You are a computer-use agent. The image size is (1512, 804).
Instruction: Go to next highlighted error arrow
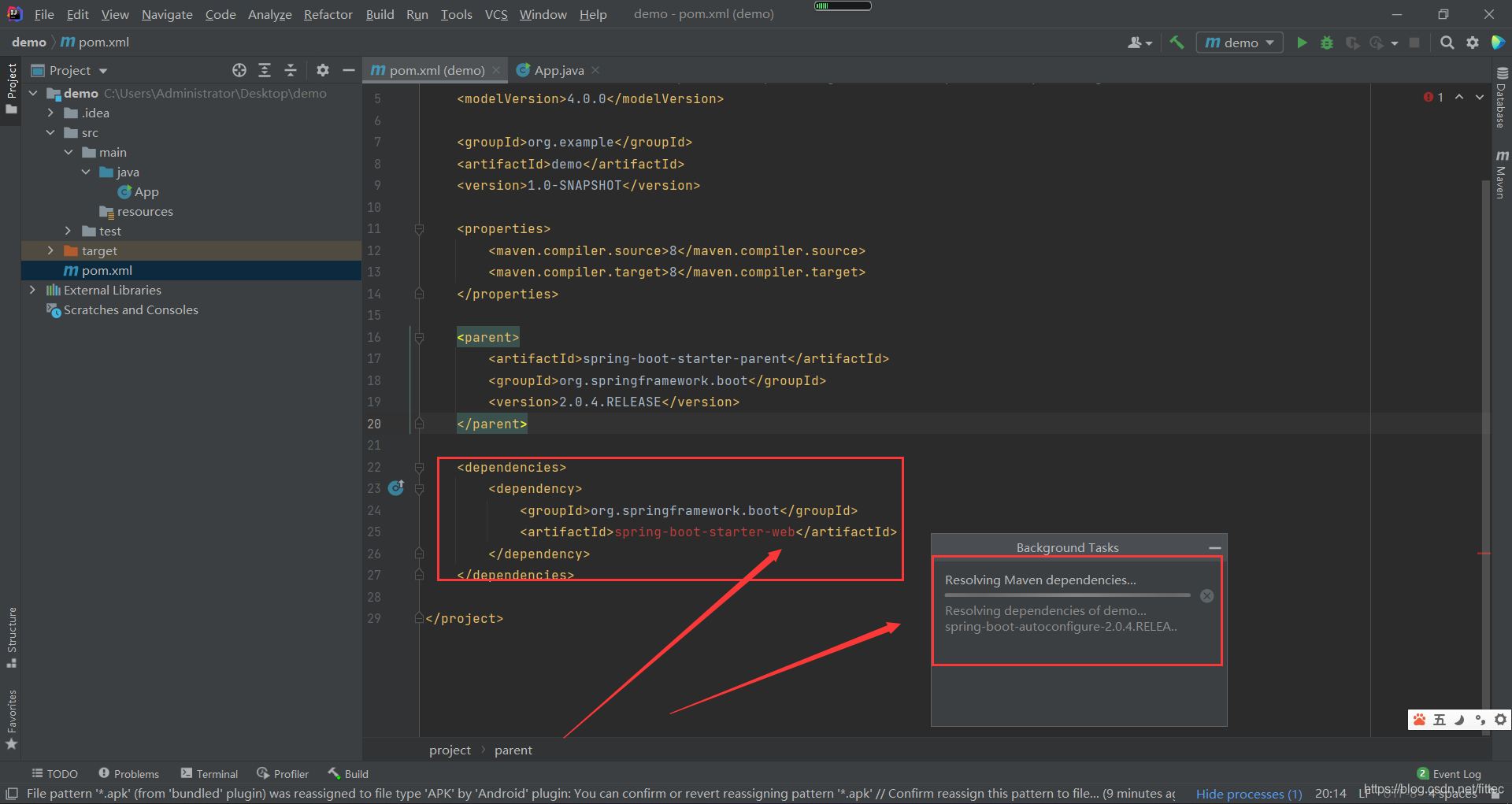tap(1480, 97)
